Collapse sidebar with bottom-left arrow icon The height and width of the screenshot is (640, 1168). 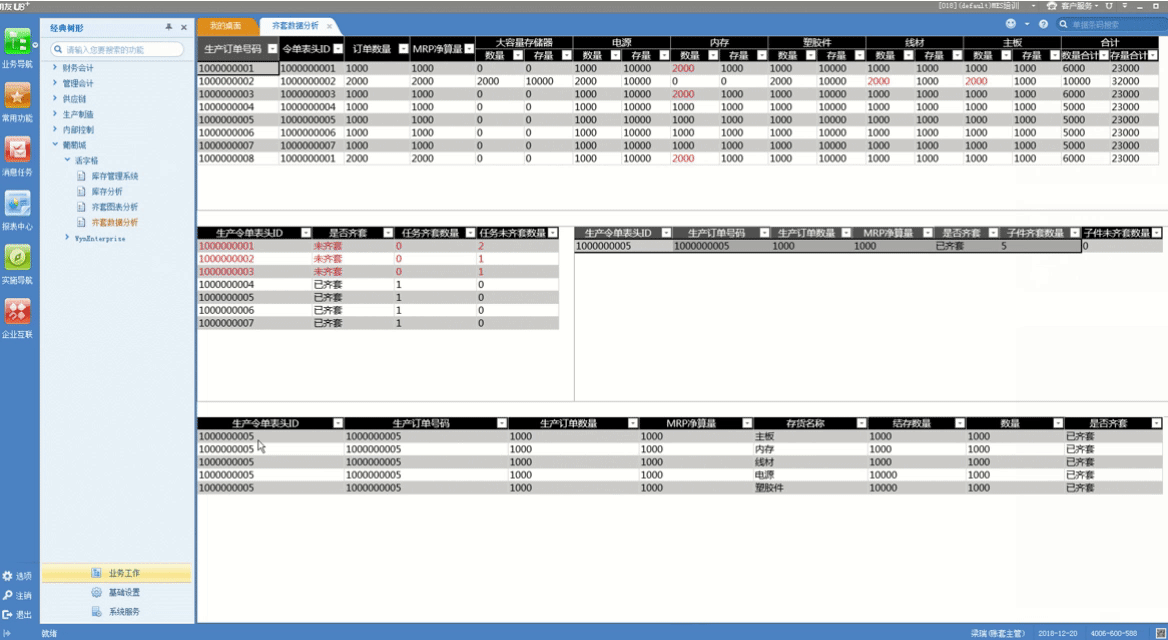(x=7, y=633)
